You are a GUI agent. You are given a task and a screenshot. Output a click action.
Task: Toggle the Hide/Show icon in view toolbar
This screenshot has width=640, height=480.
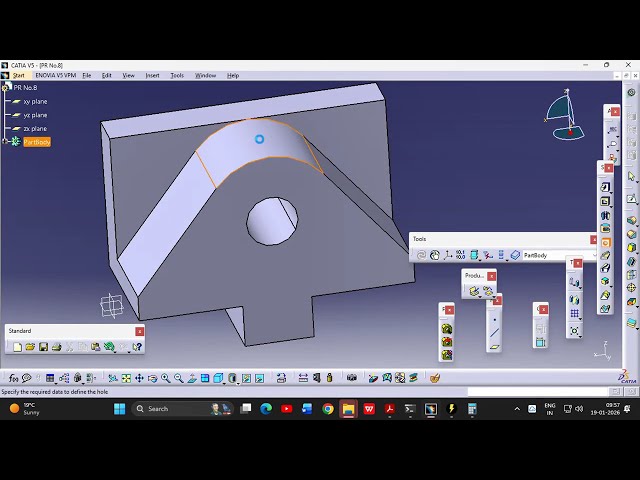(x=246, y=378)
